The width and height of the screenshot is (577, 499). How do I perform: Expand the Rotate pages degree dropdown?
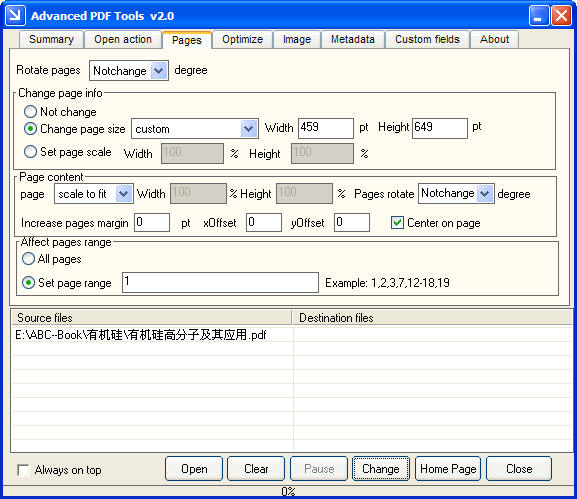click(159, 71)
